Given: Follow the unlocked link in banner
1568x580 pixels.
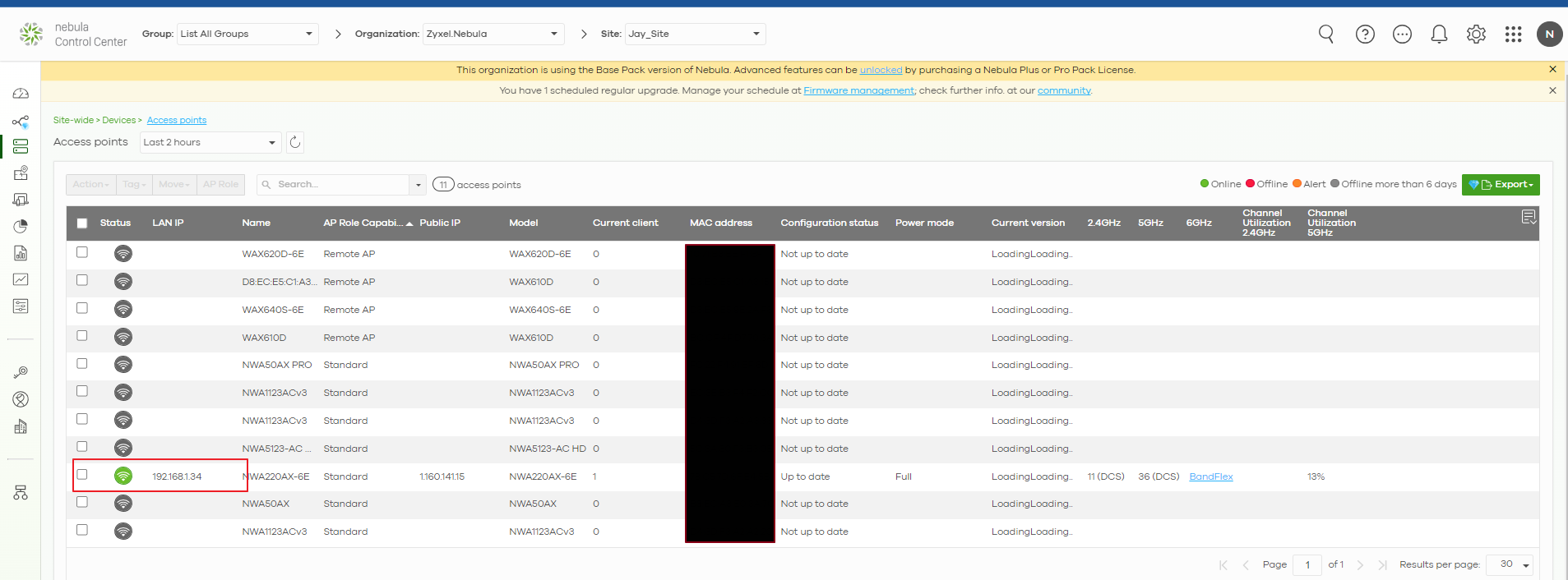Looking at the screenshot, I should 881,70.
